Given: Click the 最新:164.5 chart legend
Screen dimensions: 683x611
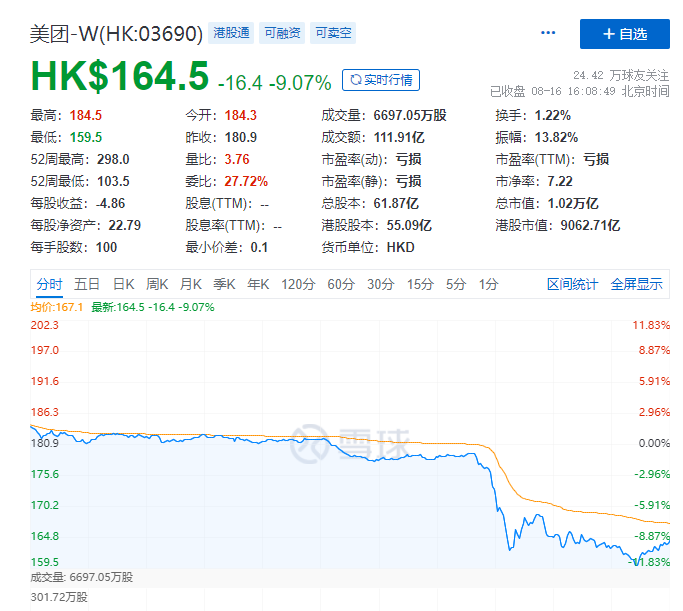Looking at the screenshot, I should 153,307.
